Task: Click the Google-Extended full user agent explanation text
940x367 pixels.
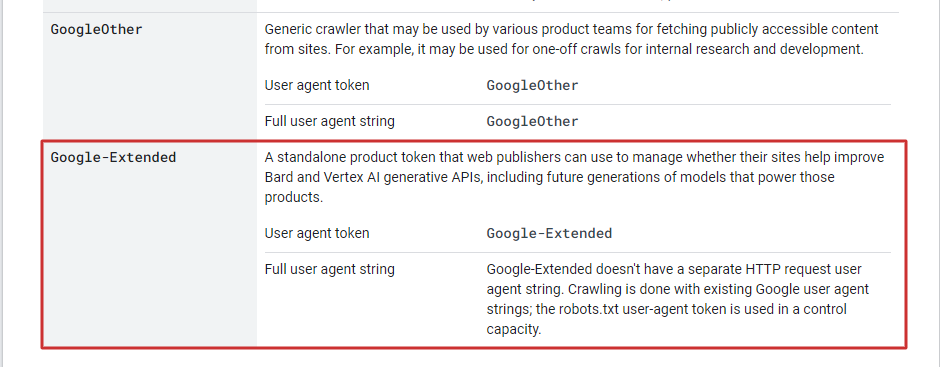Action: coord(677,299)
